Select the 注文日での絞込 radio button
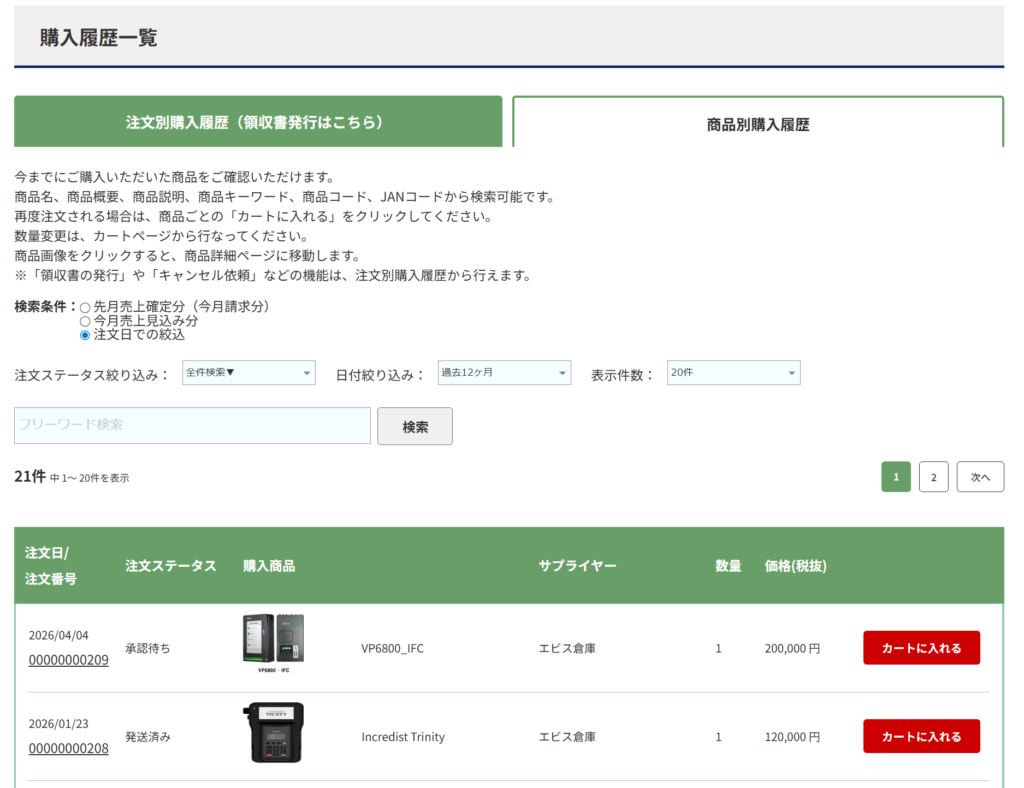The height and width of the screenshot is (788, 1024). [85, 335]
